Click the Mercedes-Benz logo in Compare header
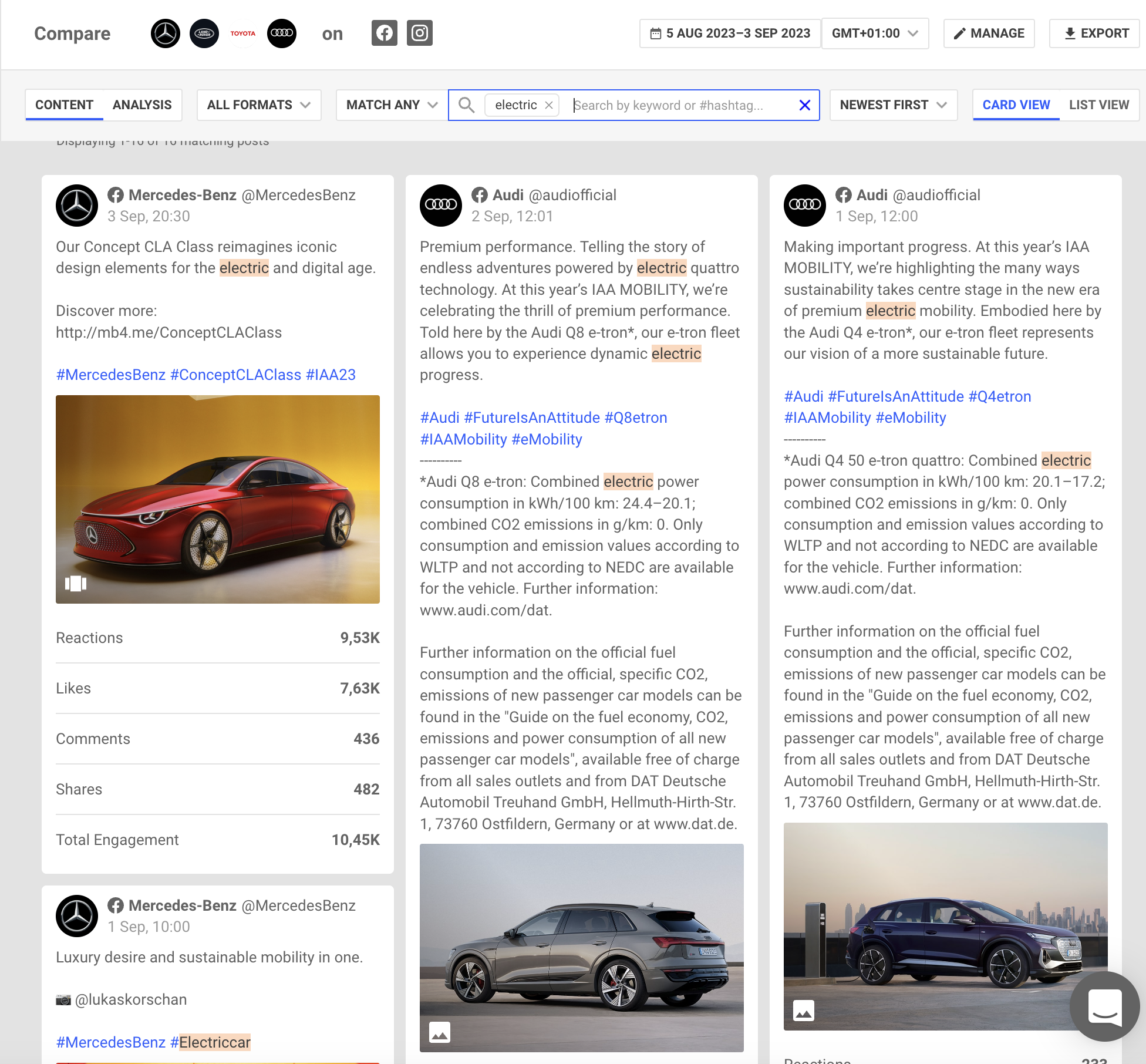 click(x=166, y=33)
